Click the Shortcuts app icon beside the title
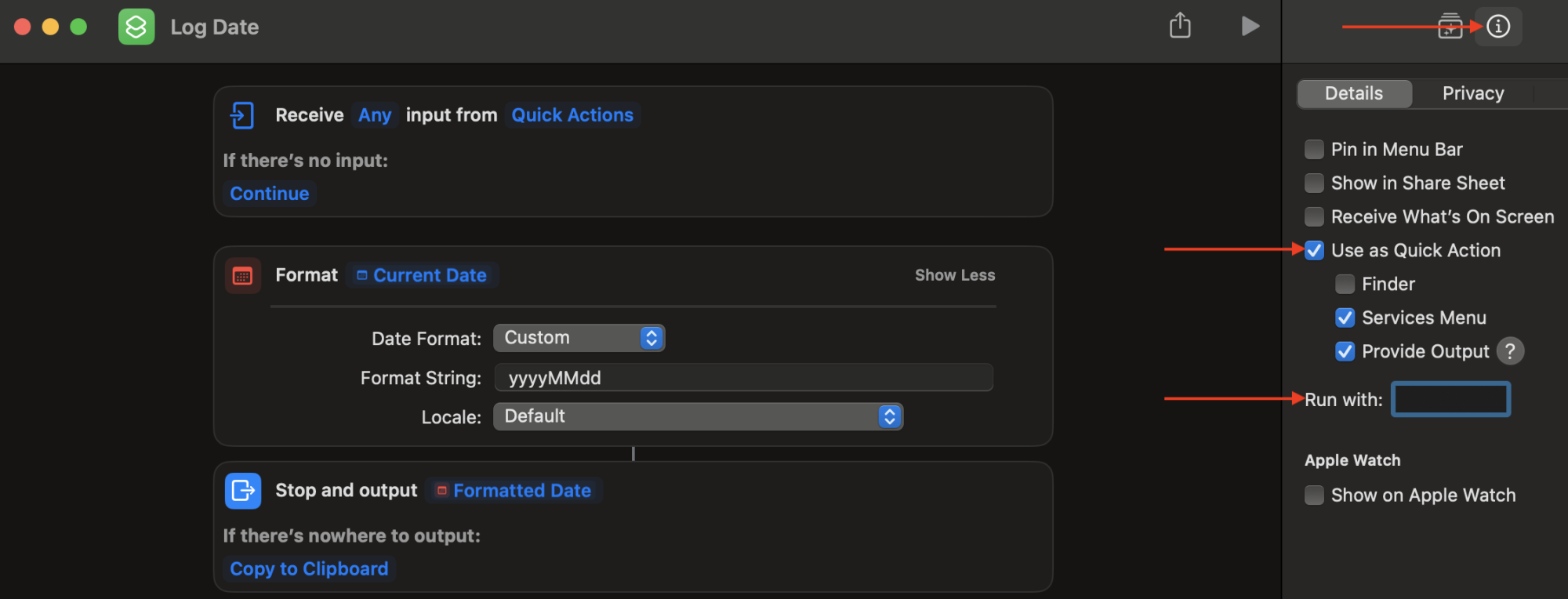The height and width of the screenshot is (599, 1568). click(136, 27)
